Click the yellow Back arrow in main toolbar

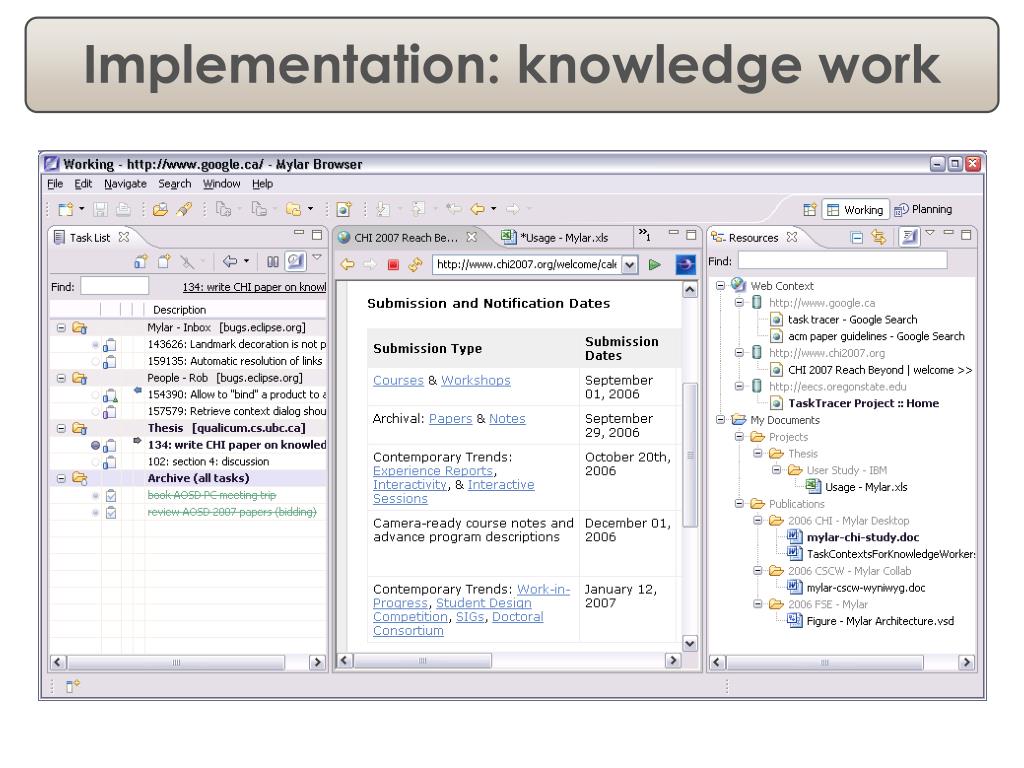pos(478,209)
